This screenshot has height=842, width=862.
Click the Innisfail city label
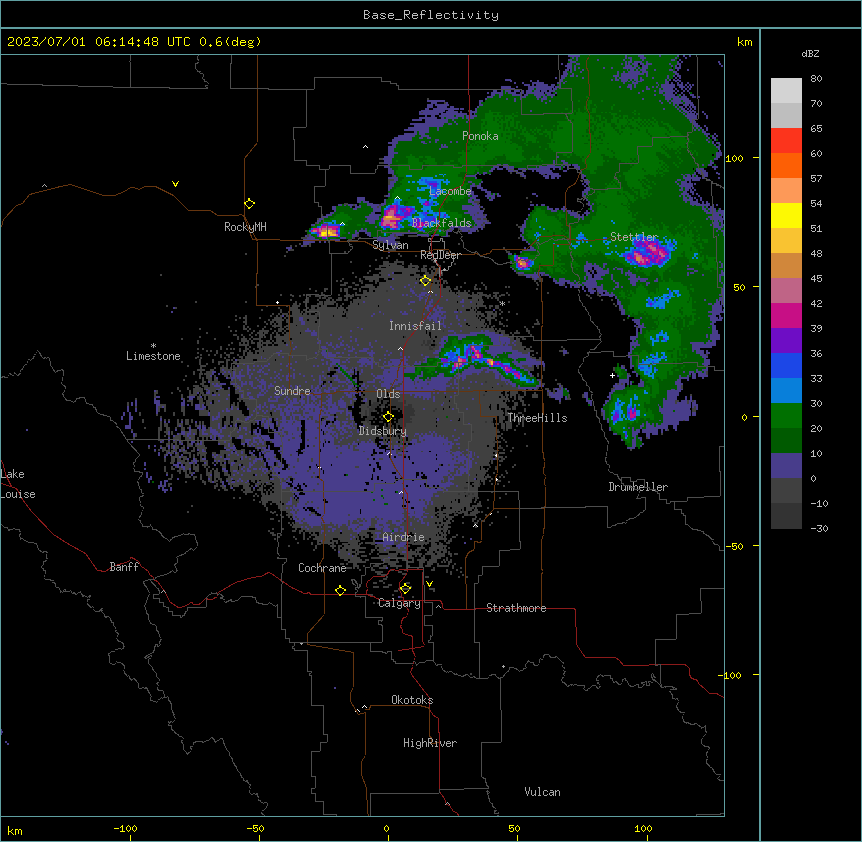[415, 326]
